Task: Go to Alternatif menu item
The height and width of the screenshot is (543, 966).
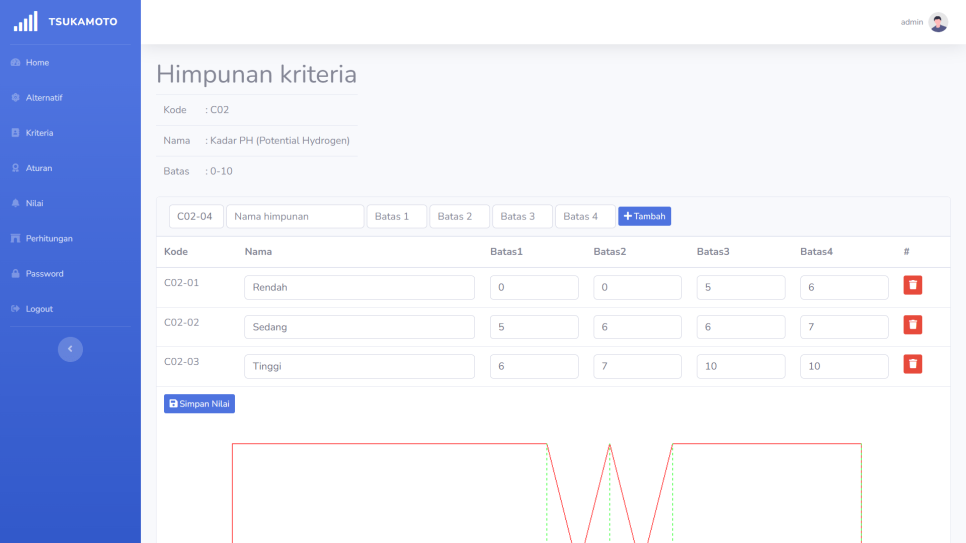Action: click(x=44, y=98)
